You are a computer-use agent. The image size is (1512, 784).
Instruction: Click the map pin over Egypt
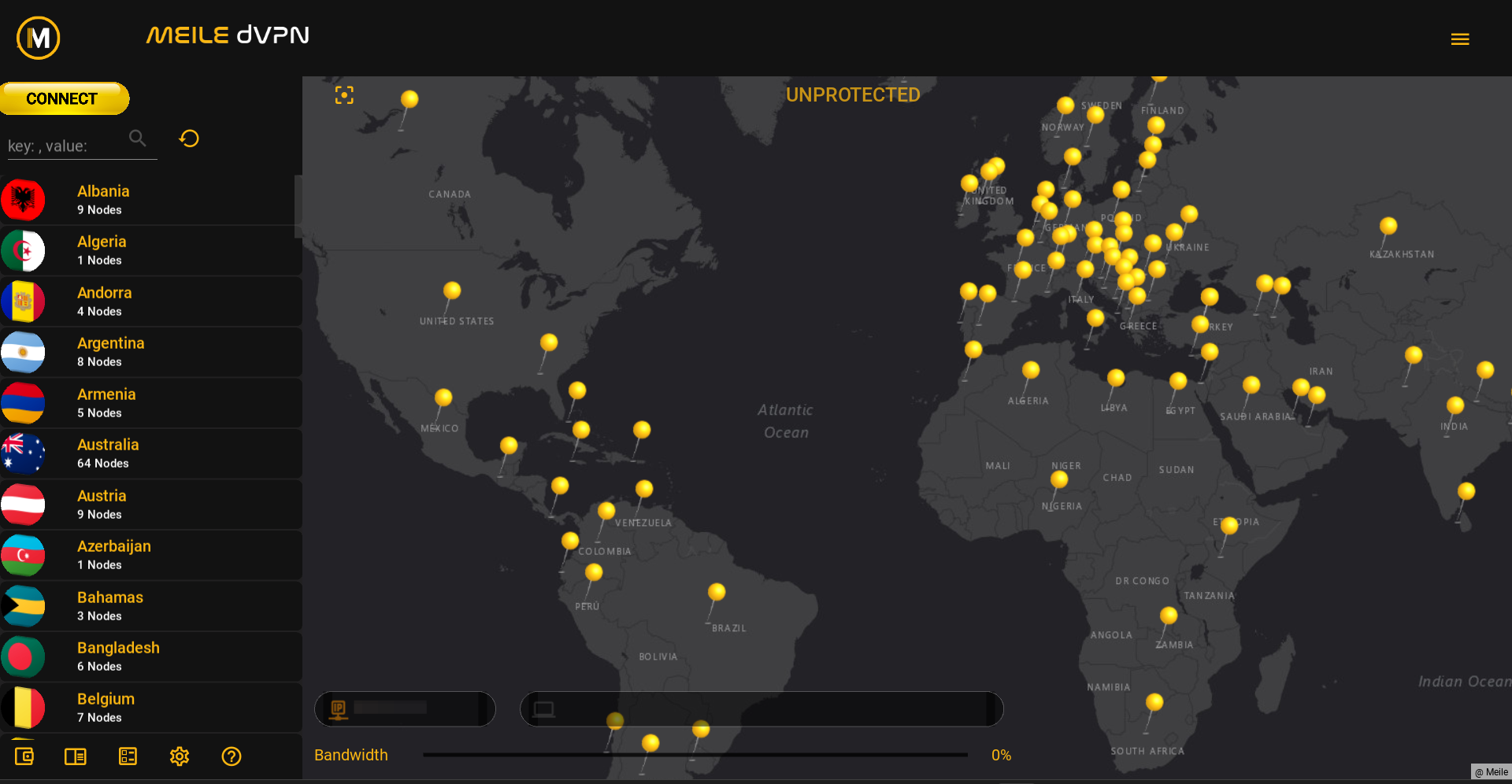1178,381
